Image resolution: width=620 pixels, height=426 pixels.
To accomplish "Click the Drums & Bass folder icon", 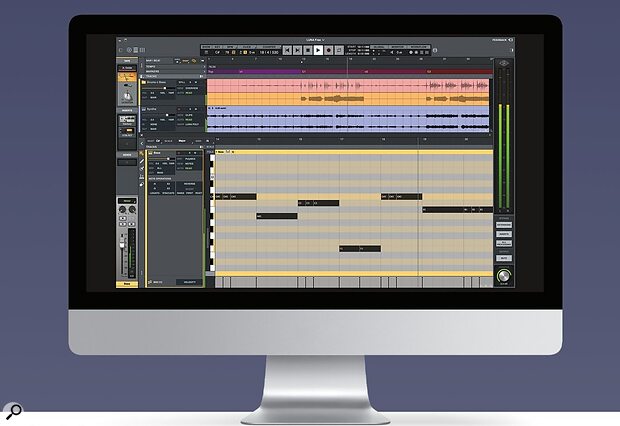I will click(x=144, y=82).
